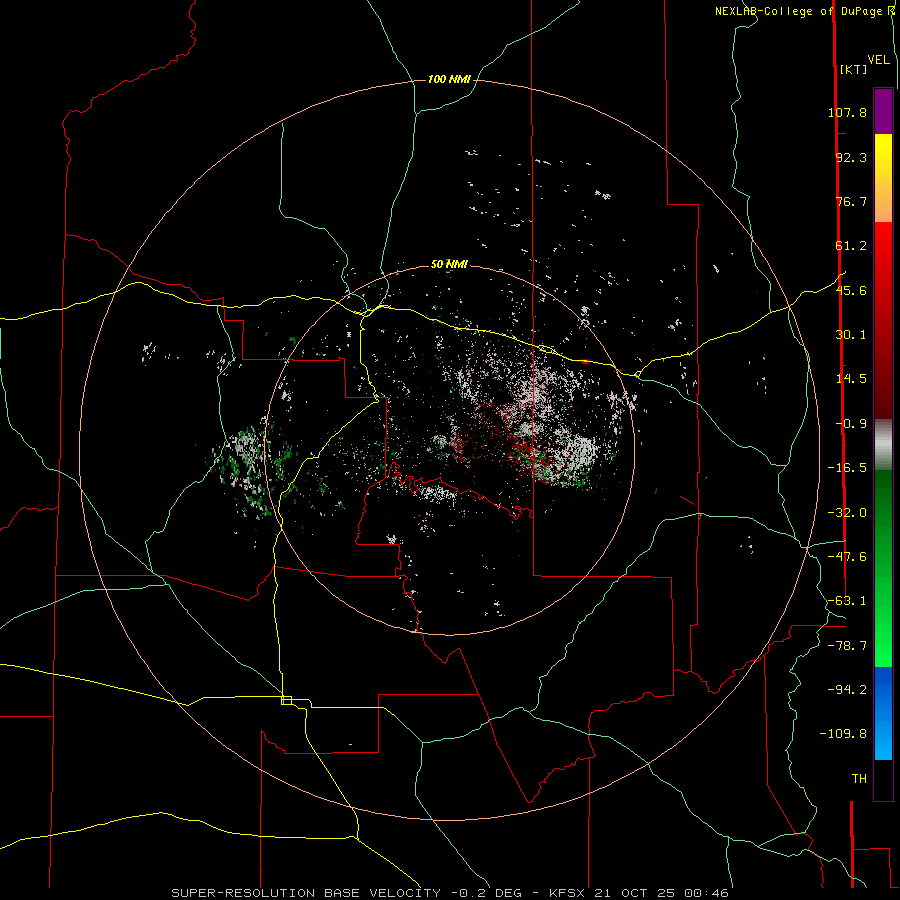Screen dimensions: 900x900
Task: Click the gray segment of velocity color bar
Action: tap(883, 445)
